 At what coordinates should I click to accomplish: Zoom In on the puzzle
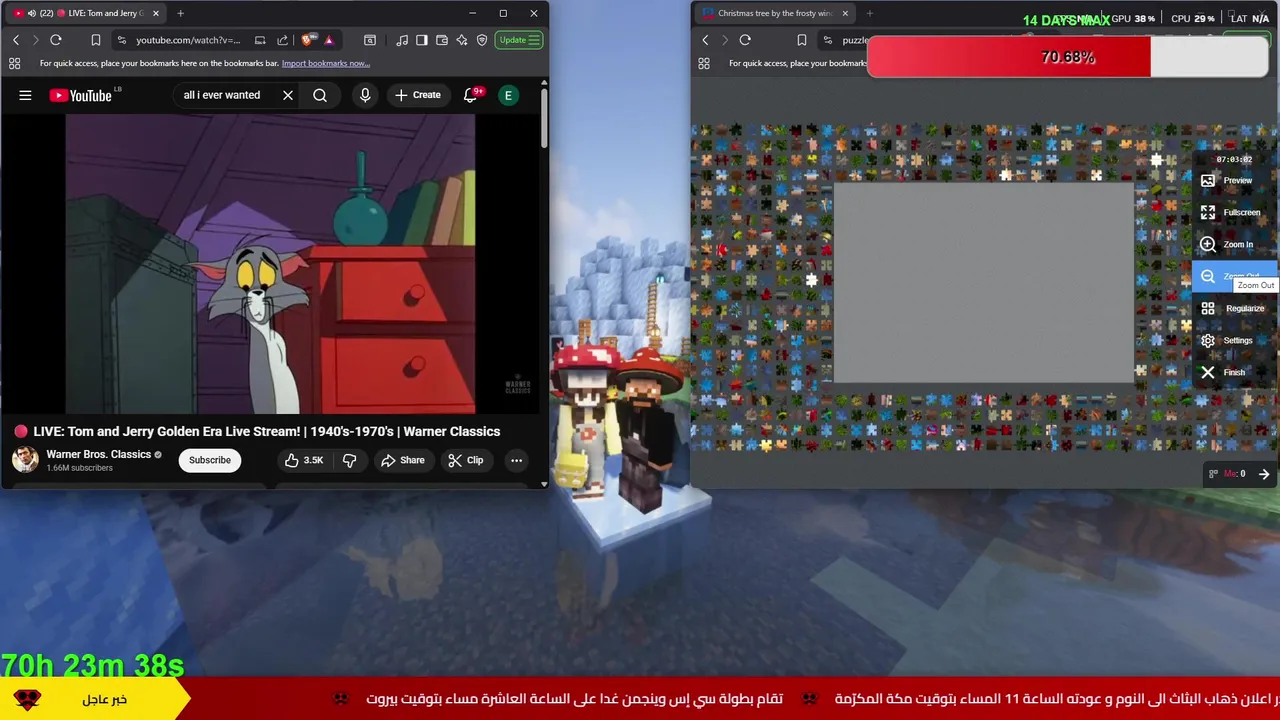pos(1235,244)
